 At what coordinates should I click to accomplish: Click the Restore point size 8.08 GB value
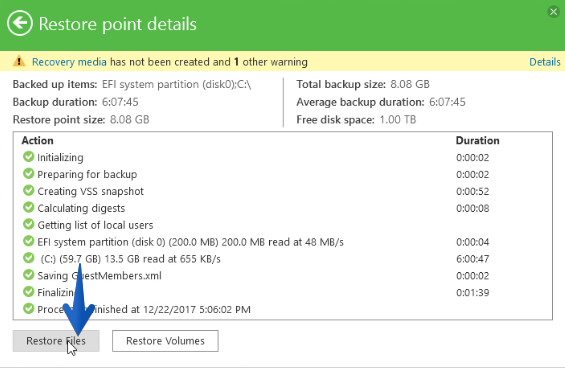pos(129,120)
